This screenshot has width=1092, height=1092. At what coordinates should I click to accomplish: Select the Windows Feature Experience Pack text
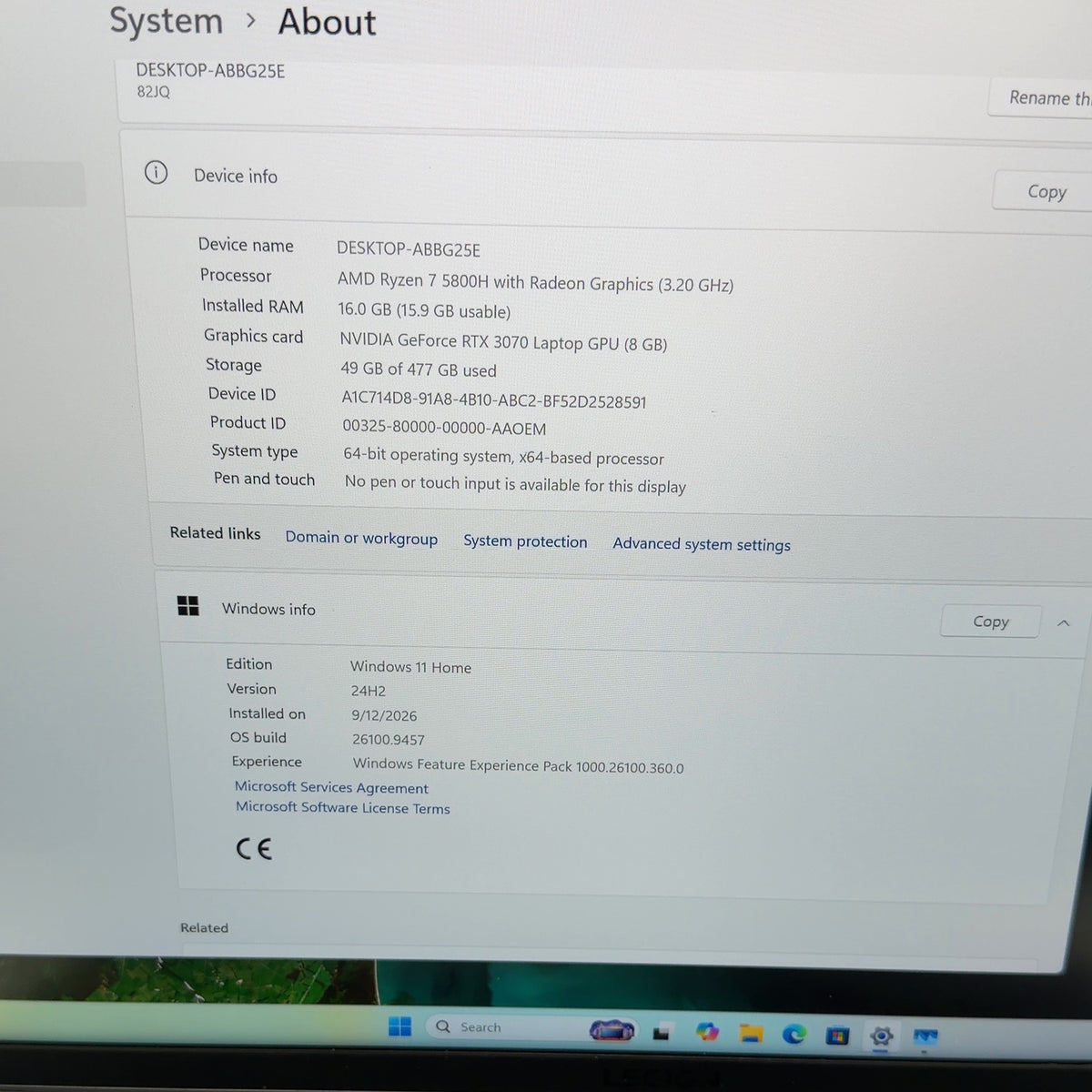click(518, 765)
